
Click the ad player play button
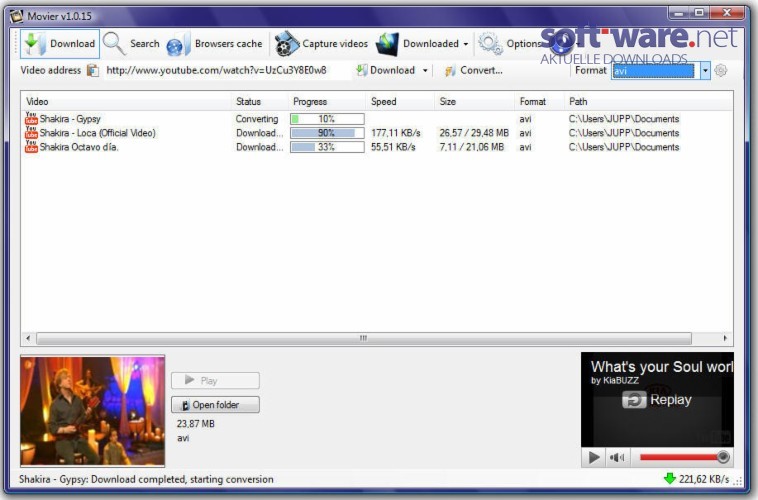tap(594, 457)
